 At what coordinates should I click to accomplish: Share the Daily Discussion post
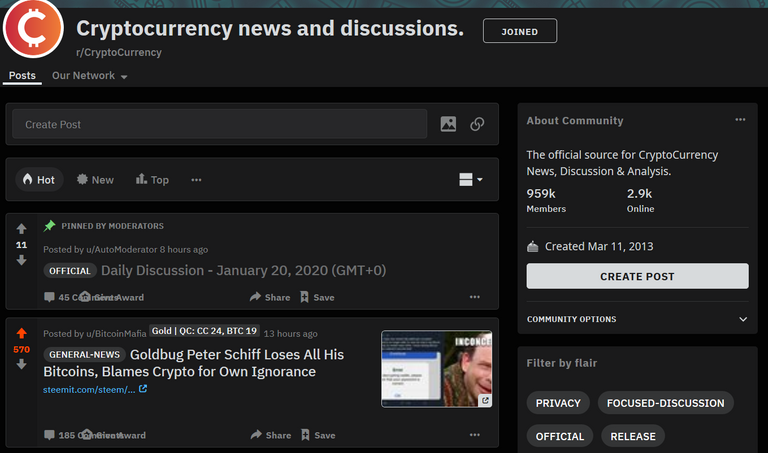[270, 297]
